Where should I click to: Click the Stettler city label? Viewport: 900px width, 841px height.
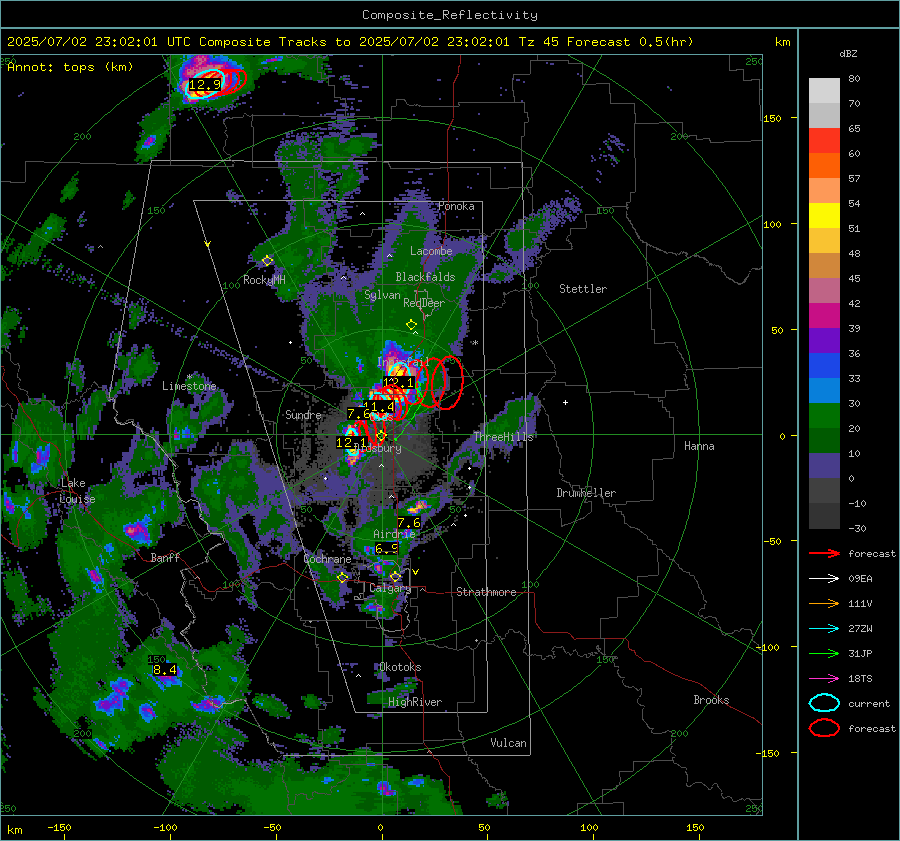pyautogui.click(x=583, y=289)
